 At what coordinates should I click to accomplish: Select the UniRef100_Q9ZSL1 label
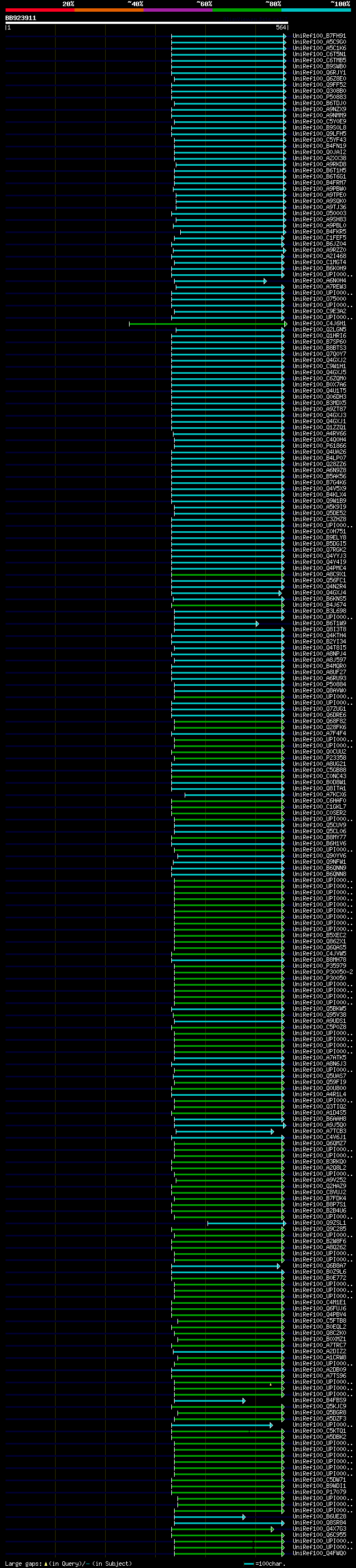pyautogui.click(x=319, y=1224)
